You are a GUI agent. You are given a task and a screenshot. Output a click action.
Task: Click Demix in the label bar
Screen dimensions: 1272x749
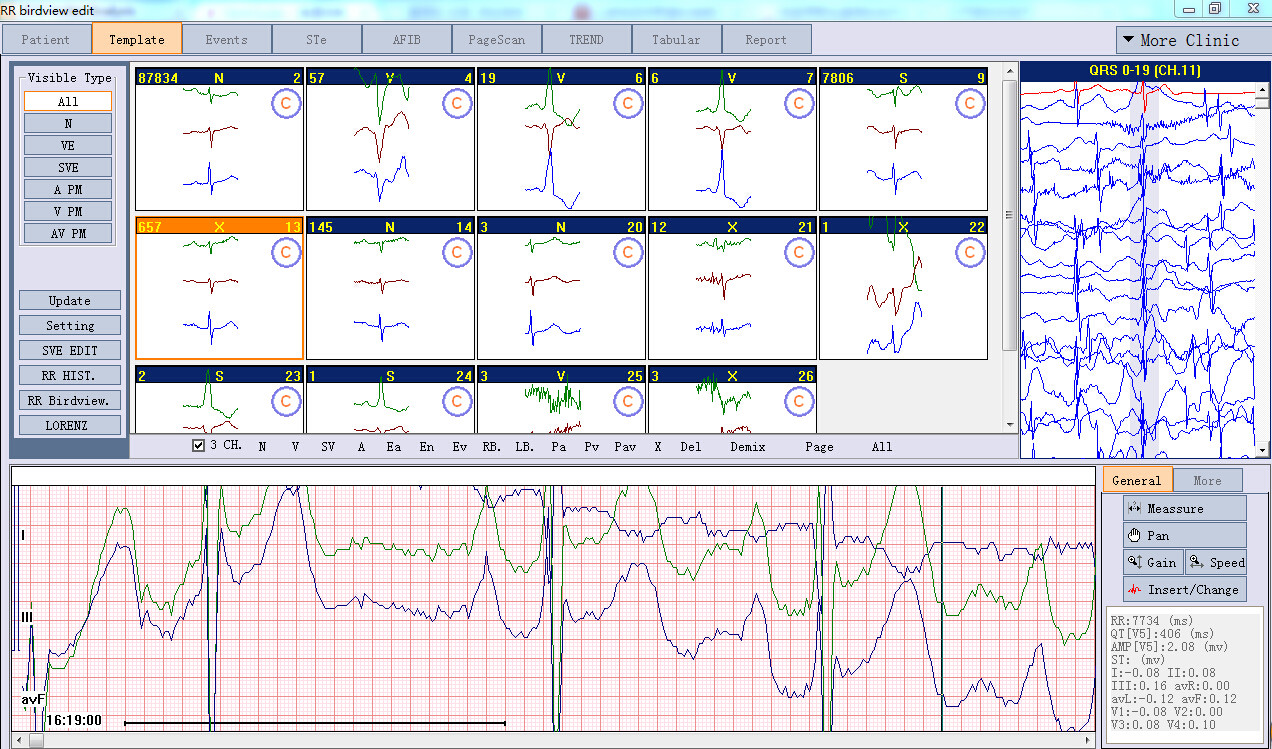point(748,447)
